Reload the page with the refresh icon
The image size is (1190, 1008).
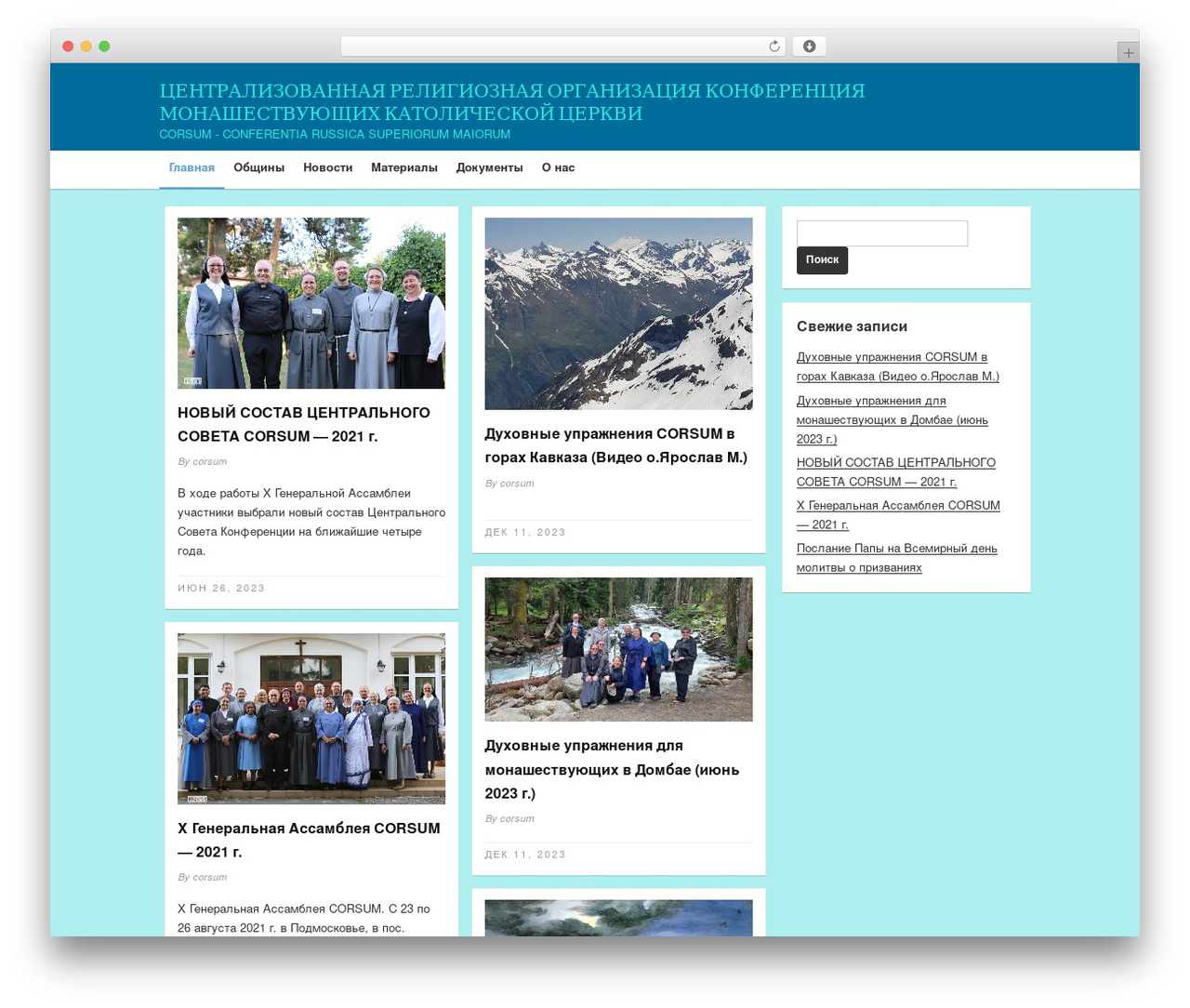(773, 46)
